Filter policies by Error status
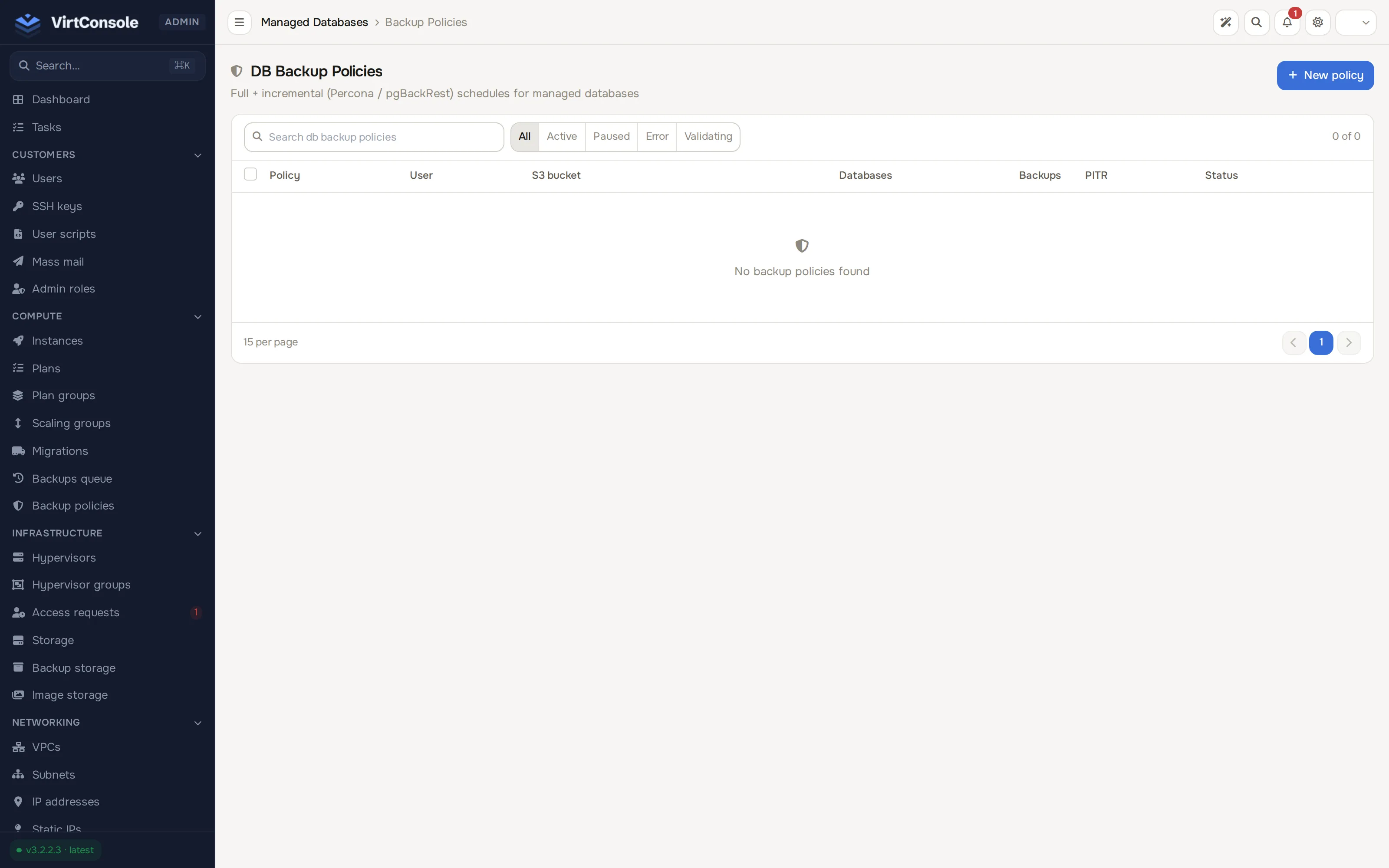1389x868 pixels. 657,137
